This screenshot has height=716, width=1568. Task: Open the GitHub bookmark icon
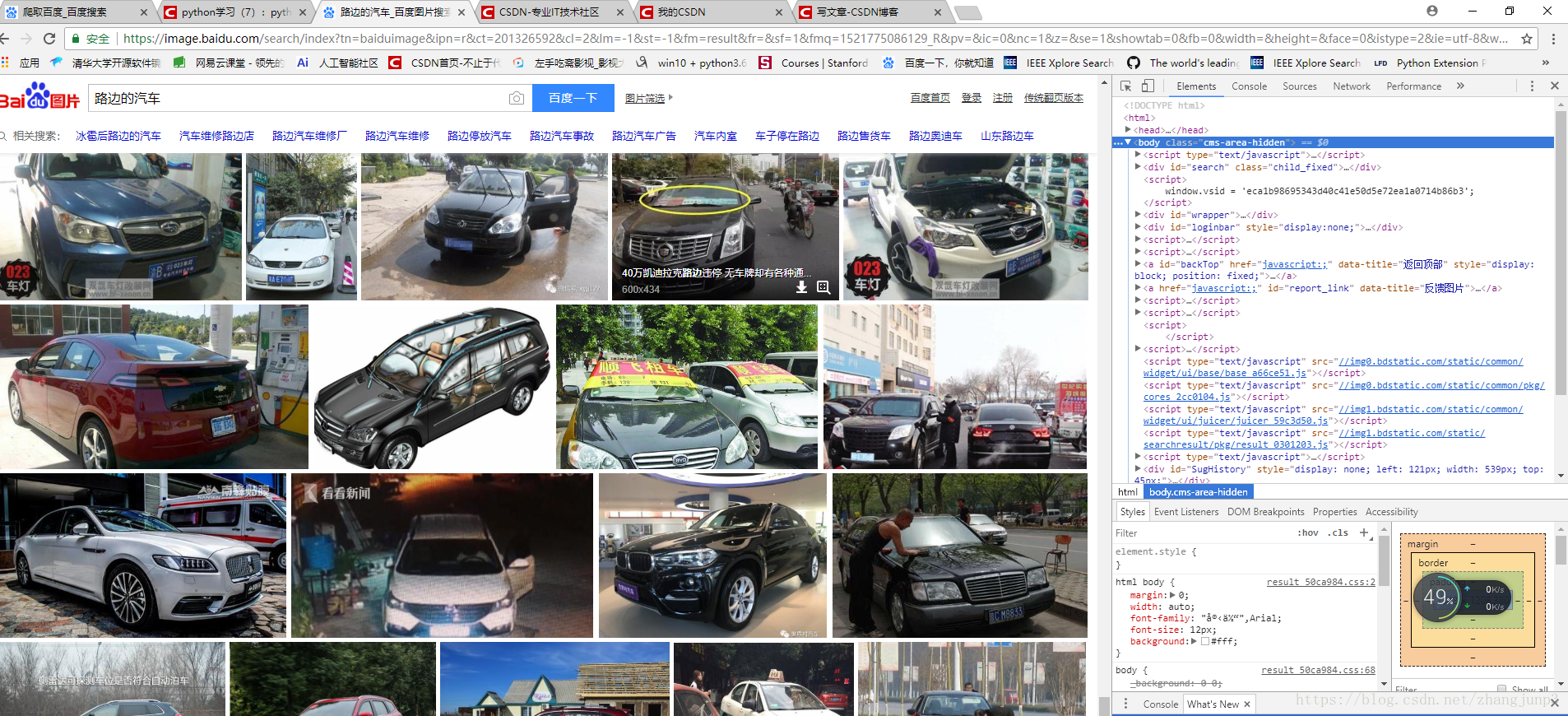[x=1134, y=63]
